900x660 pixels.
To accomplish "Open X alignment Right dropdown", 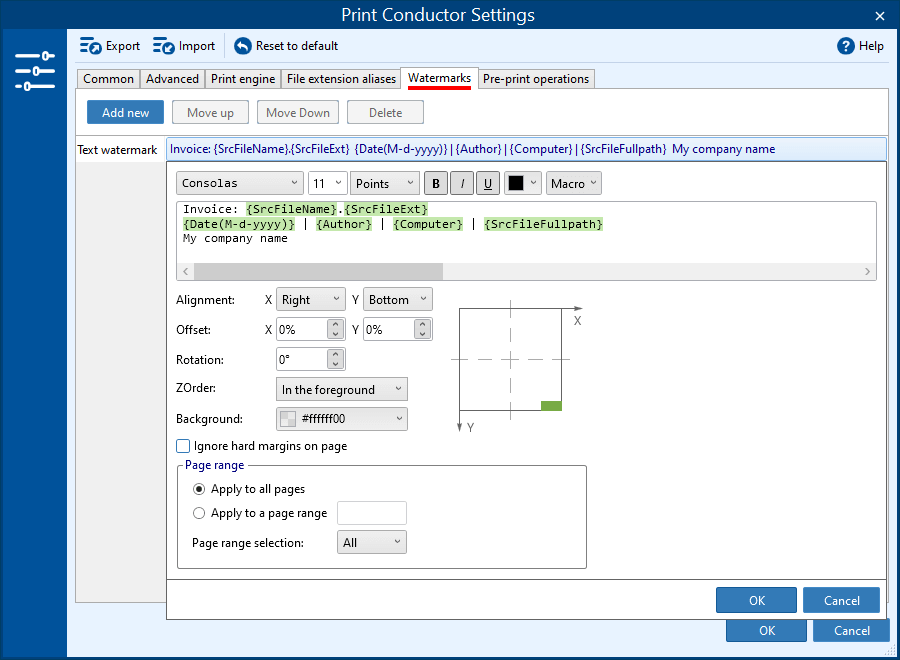I will tap(311, 300).
